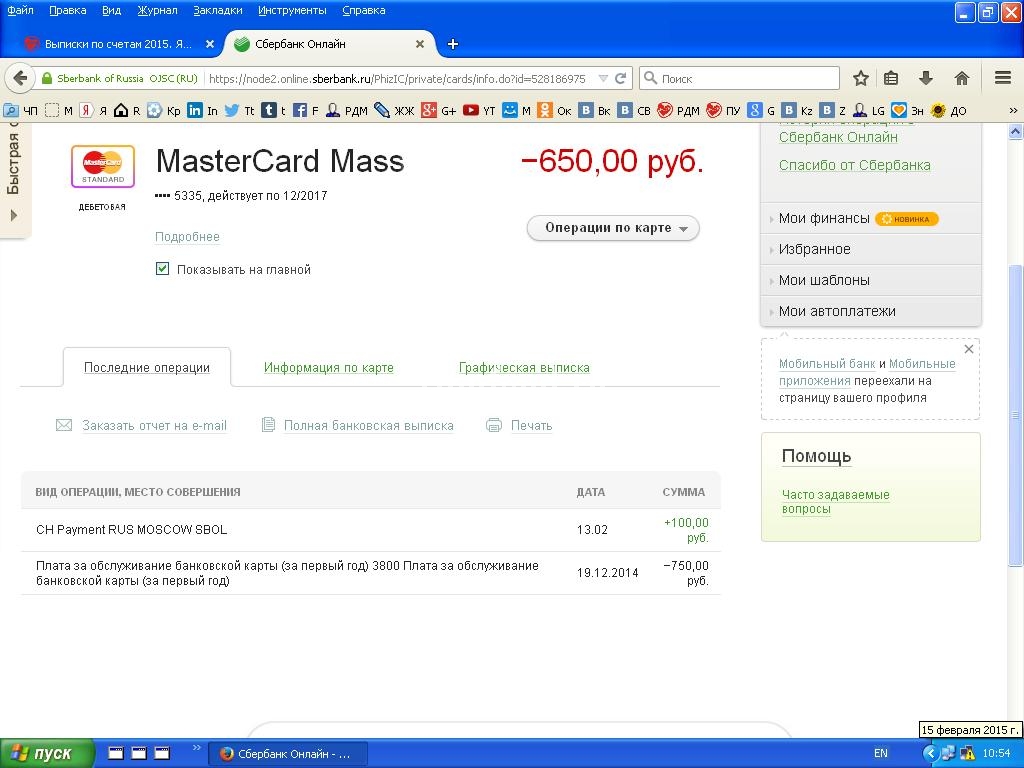Image resolution: width=1024 pixels, height=768 pixels.
Task: Select the Информация по карте tab
Action: [328, 368]
